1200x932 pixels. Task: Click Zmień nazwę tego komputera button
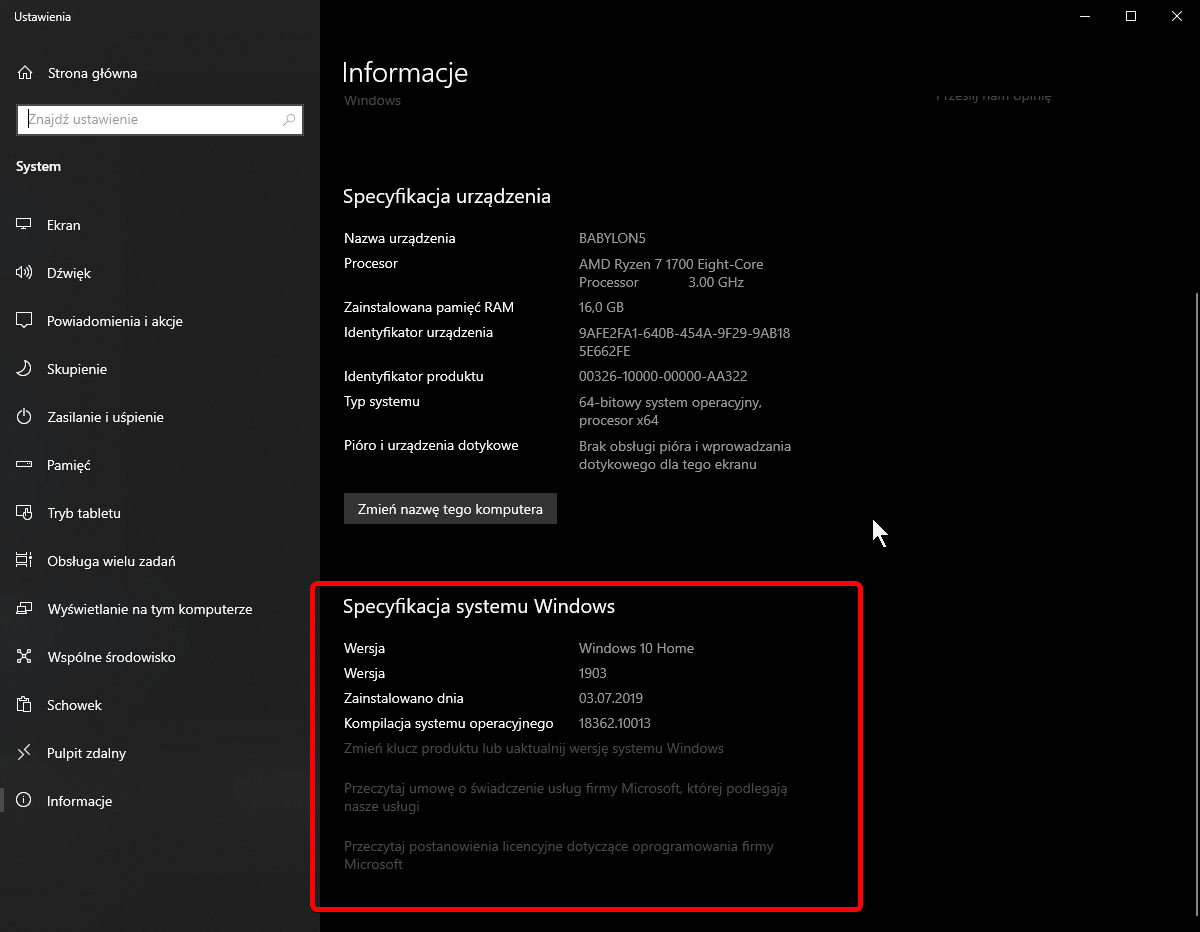pos(450,509)
